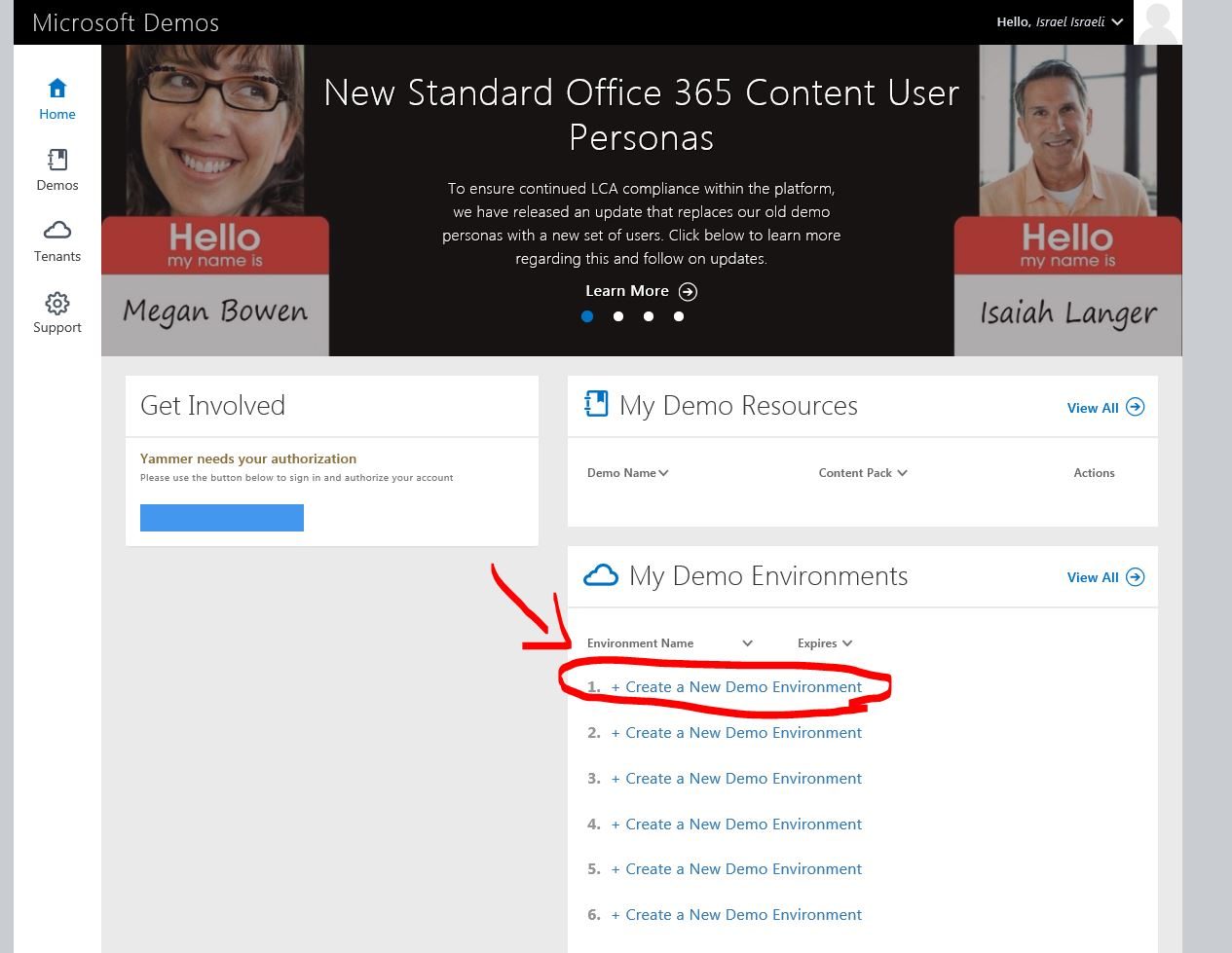
Task: Click the Actions column header
Action: (x=1094, y=473)
